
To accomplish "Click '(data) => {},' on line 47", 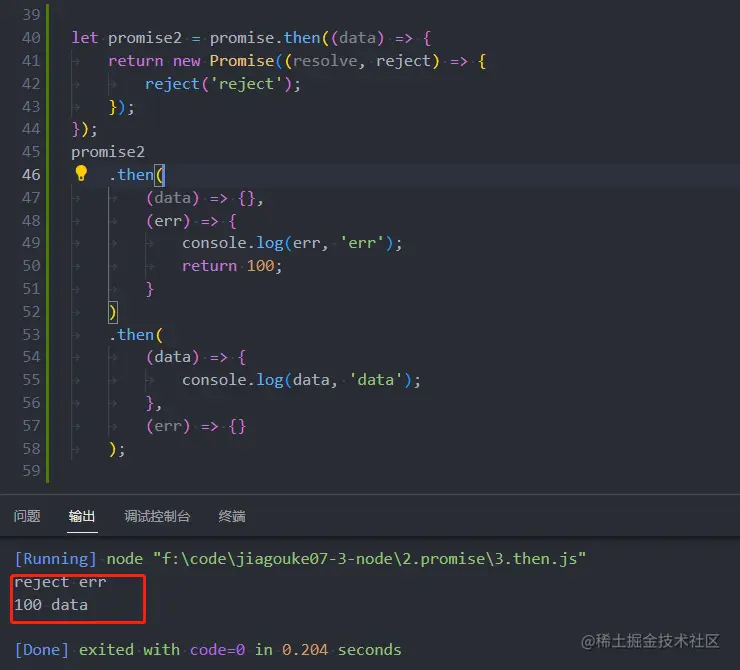I will tap(204, 198).
